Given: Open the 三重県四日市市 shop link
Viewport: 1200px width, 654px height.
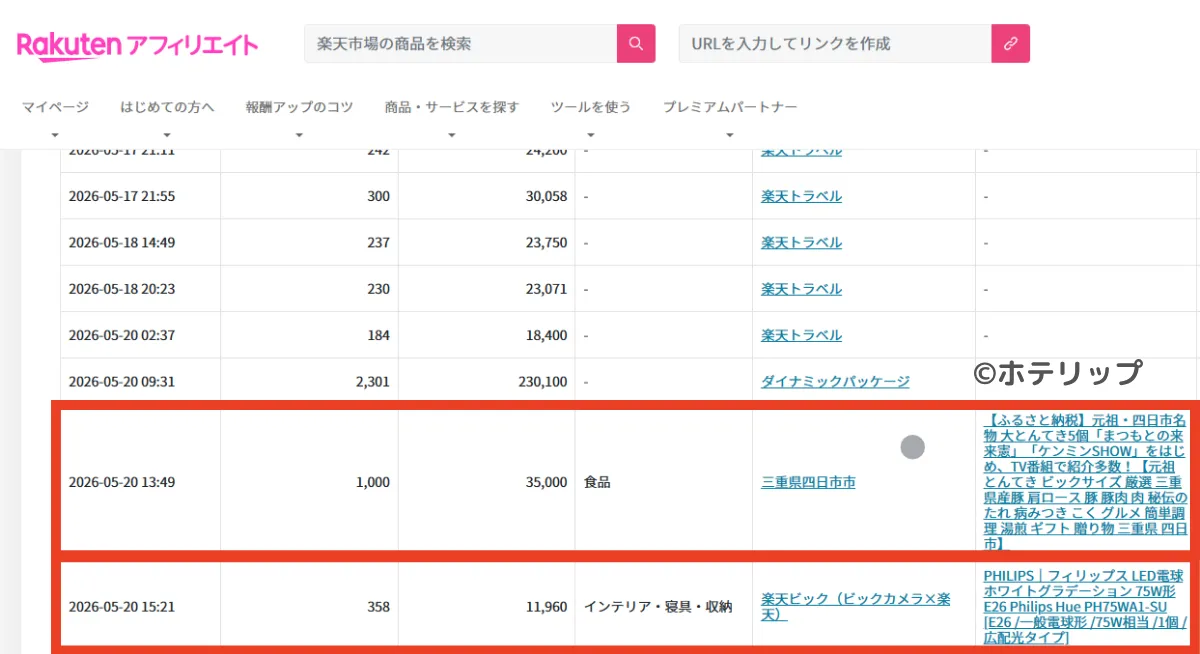Looking at the screenshot, I should coord(808,482).
